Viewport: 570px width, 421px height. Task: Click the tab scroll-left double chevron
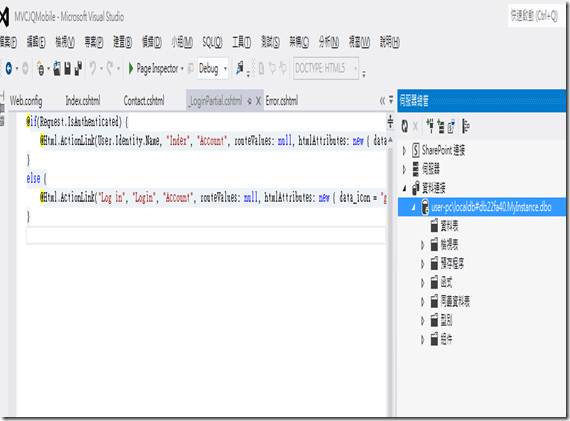click(382, 101)
